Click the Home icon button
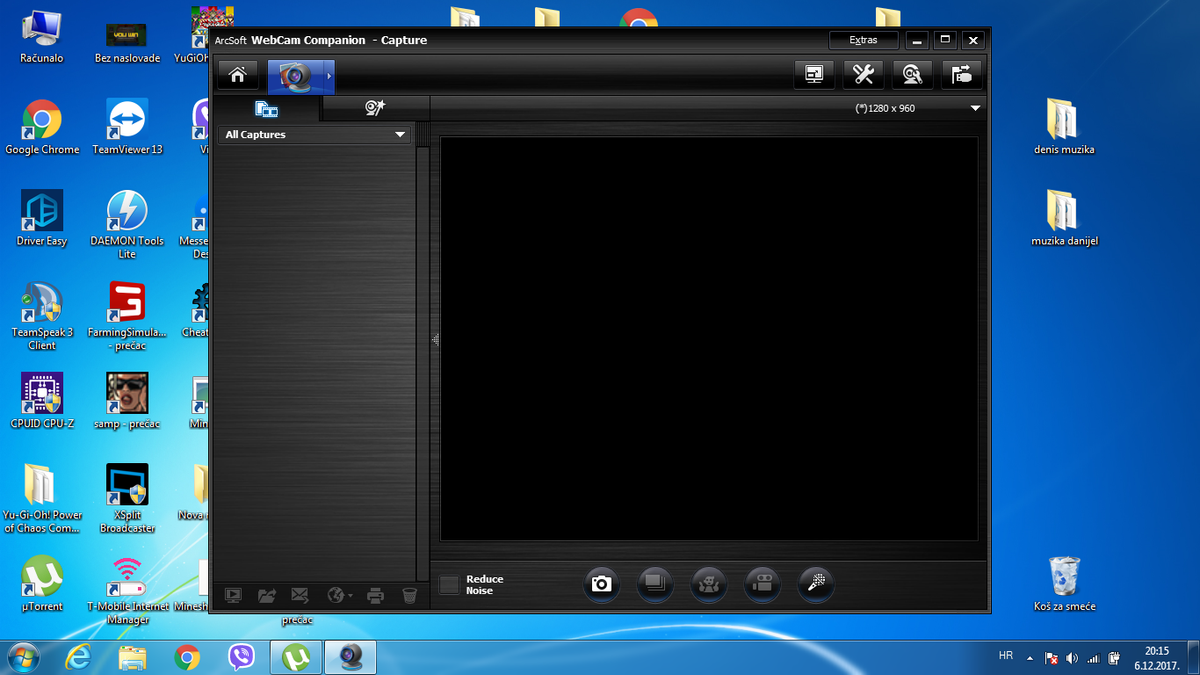 coord(238,75)
